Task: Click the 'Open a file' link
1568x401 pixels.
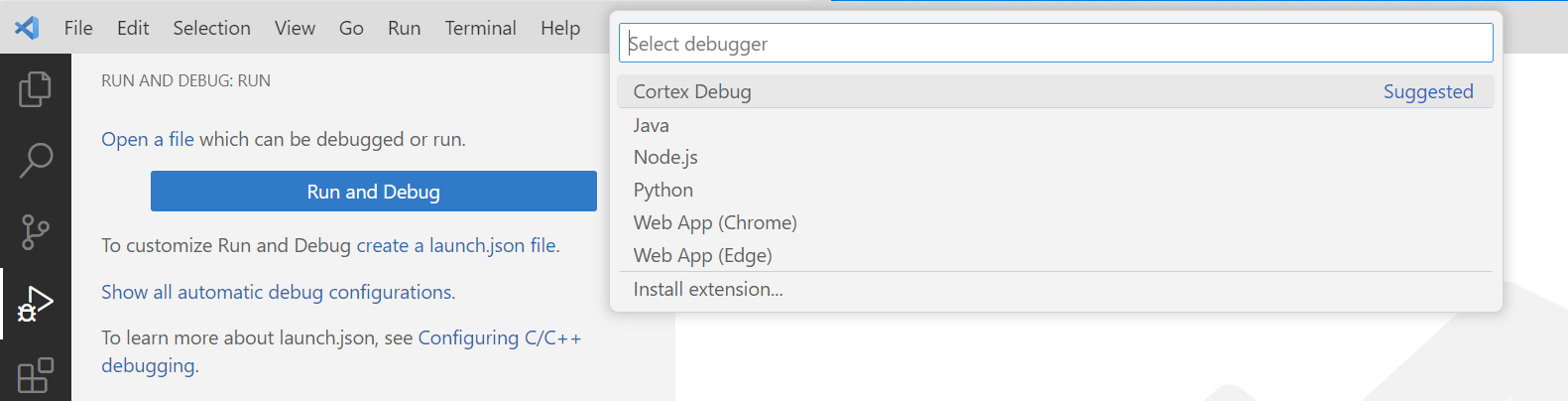Action: point(148,139)
